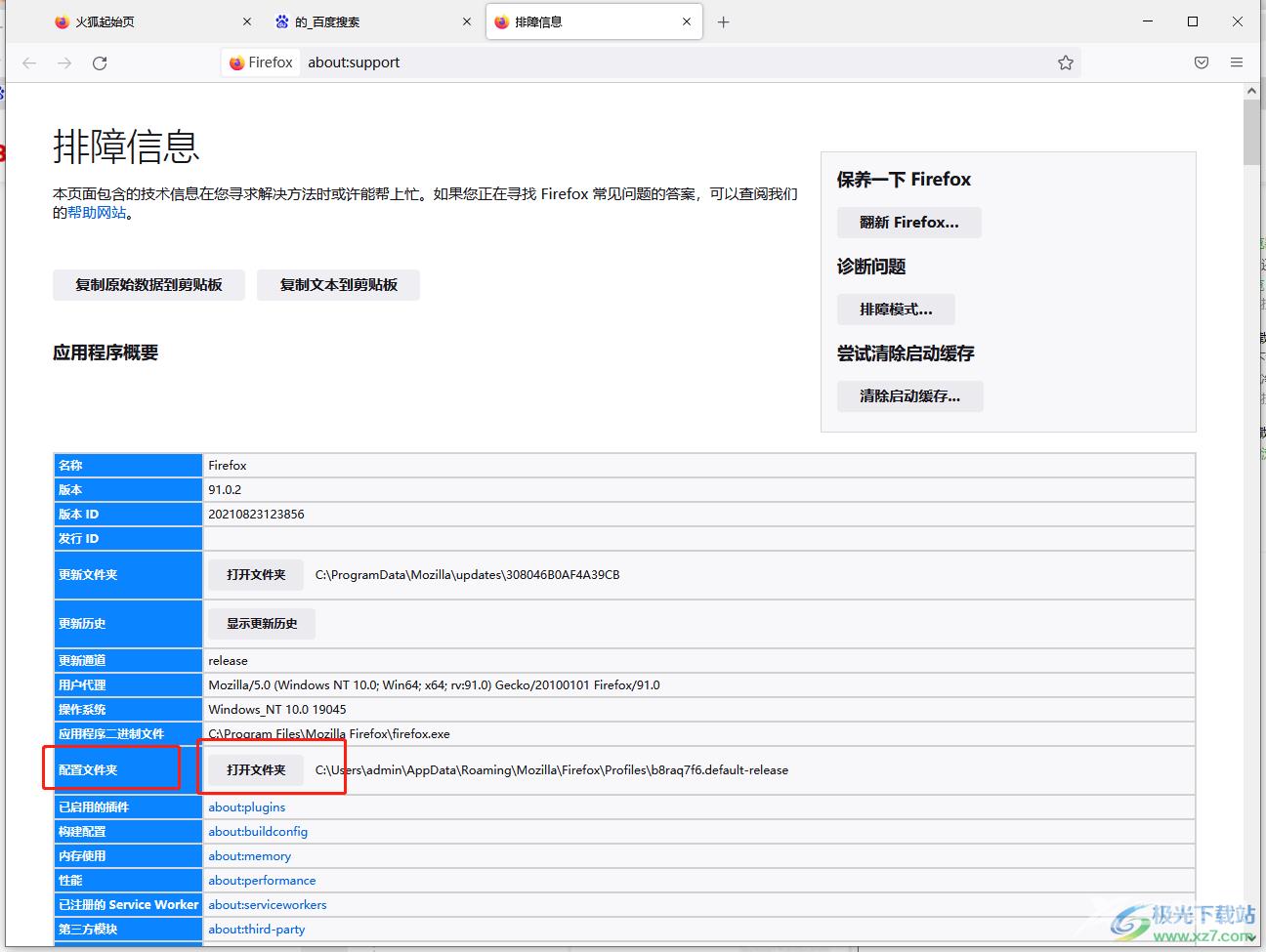Viewport: 1266px width, 952px height.
Task: Open the about:third-party link
Action: pos(257,930)
